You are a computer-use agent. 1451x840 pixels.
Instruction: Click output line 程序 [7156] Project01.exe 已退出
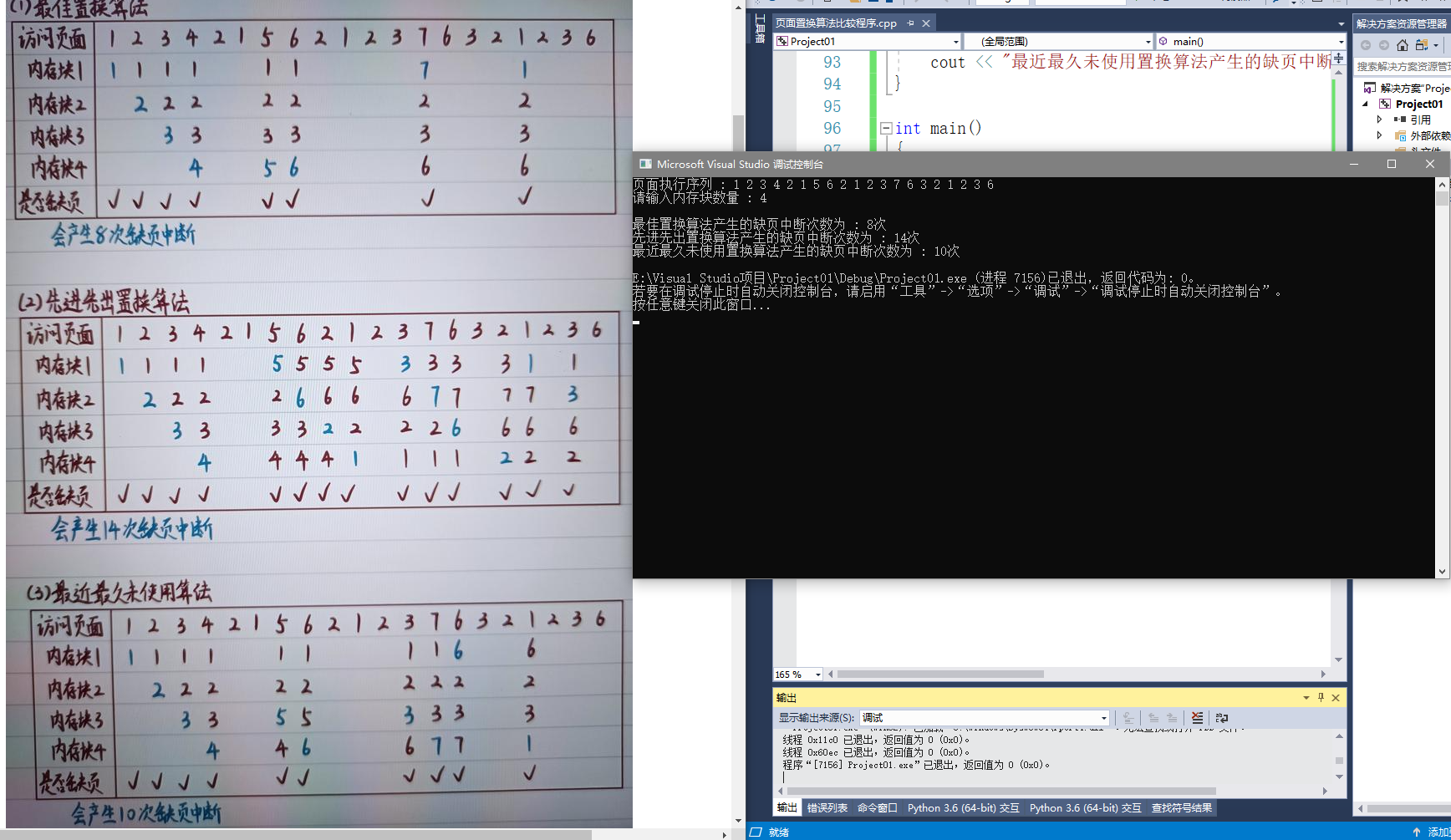916,765
